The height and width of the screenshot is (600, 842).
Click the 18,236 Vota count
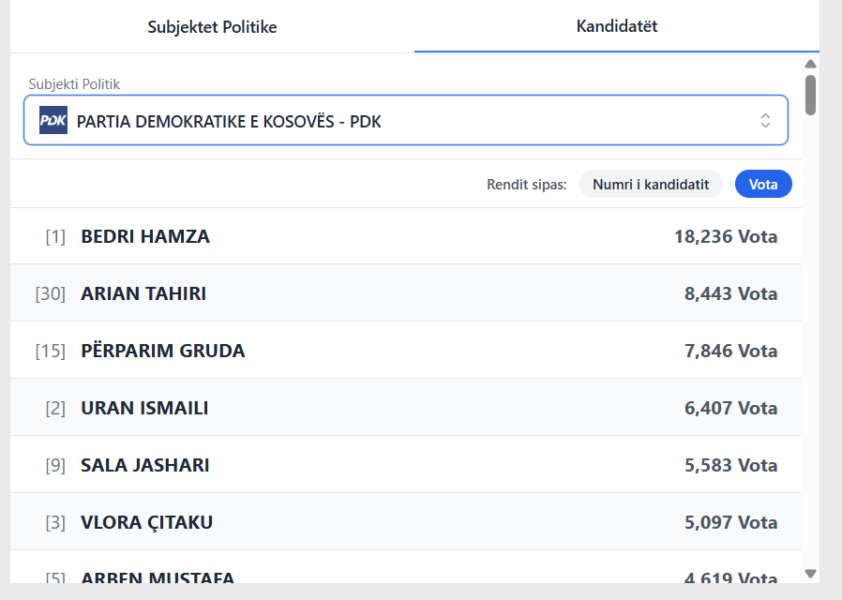click(x=725, y=237)
